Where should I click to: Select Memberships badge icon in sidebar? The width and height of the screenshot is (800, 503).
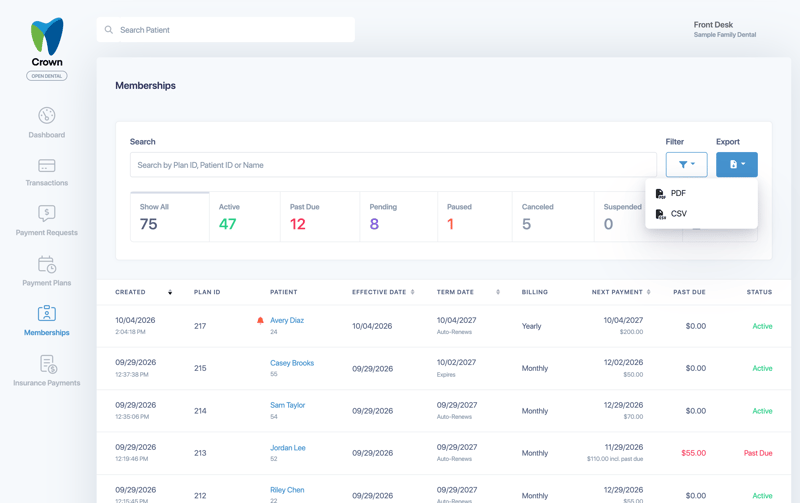pos(47,313)
